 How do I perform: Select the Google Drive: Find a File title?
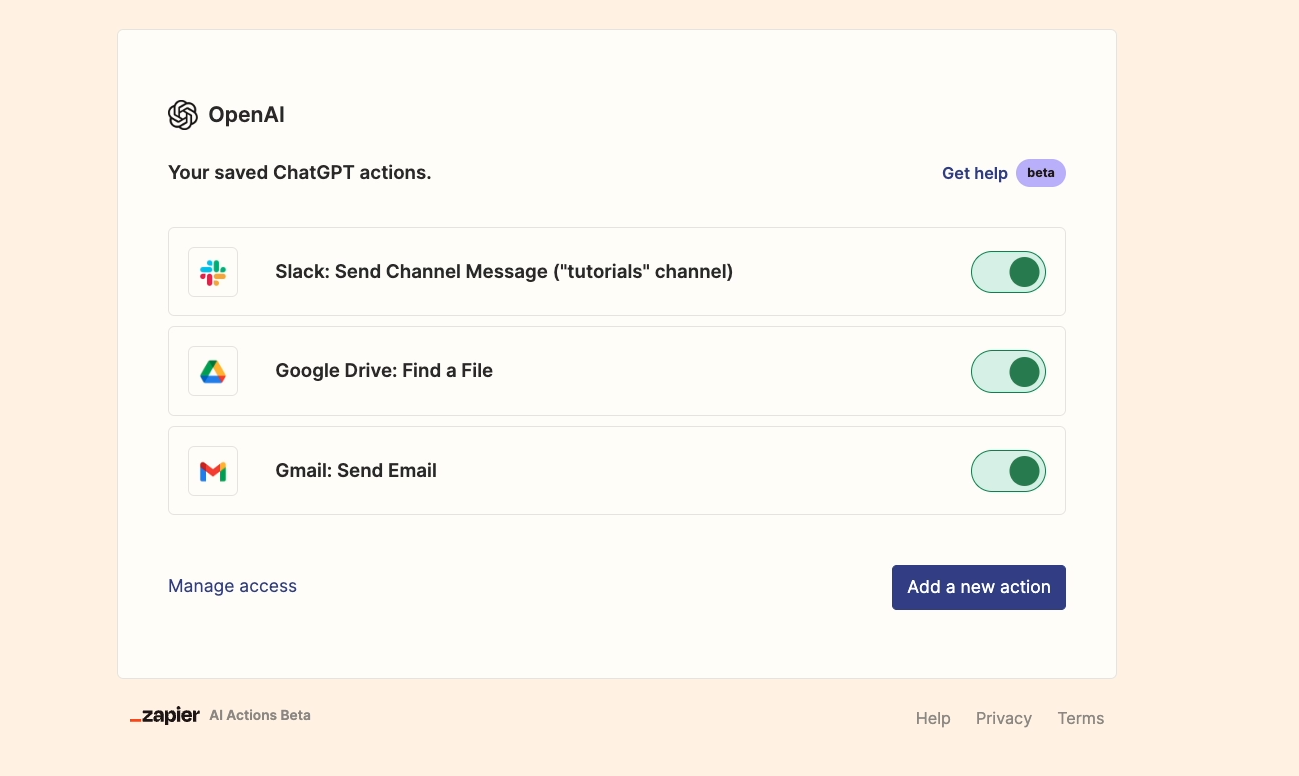pos(384,370)
